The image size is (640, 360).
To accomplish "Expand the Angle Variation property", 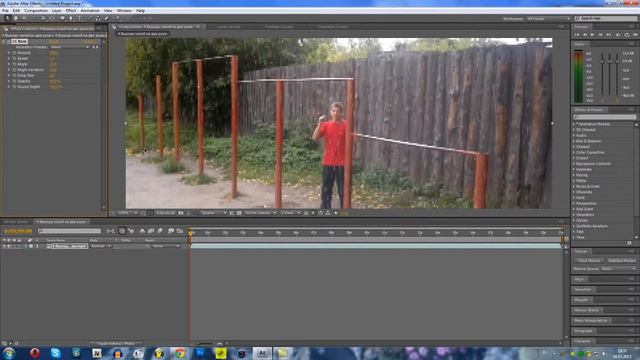I will pyautogui.click(x=9, y=70).
